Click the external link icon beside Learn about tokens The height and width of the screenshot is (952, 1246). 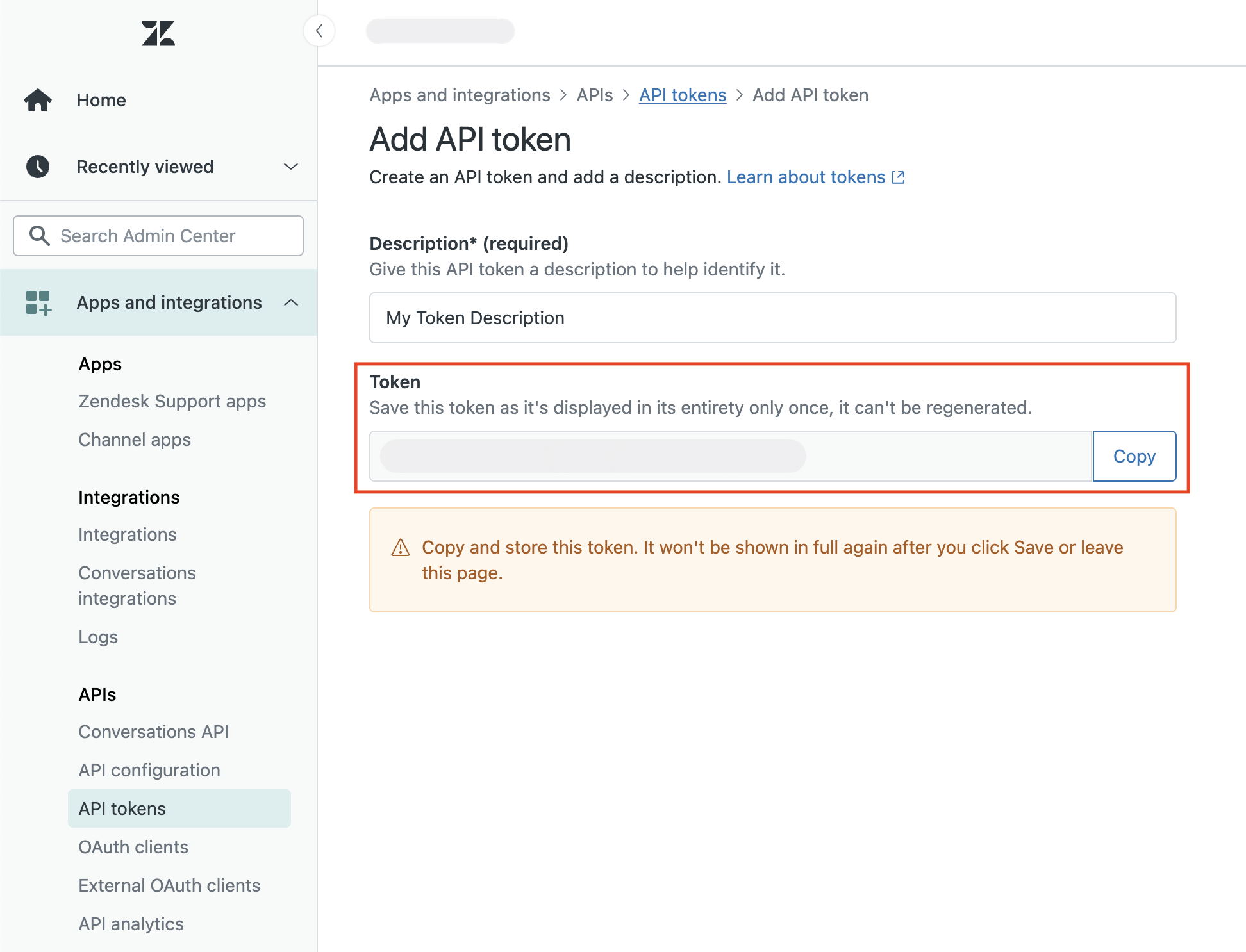coord(898,177)
